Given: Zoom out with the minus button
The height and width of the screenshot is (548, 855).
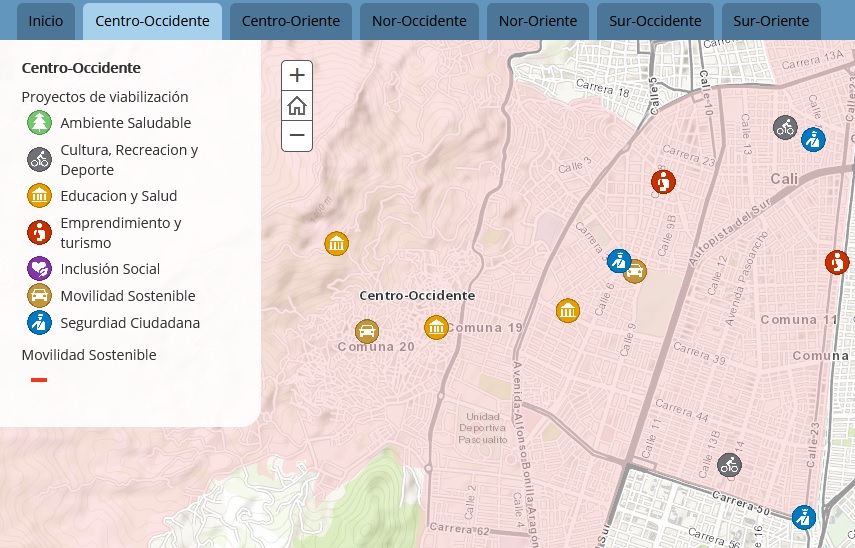Looking at the screenshot, I should point(297,135).
